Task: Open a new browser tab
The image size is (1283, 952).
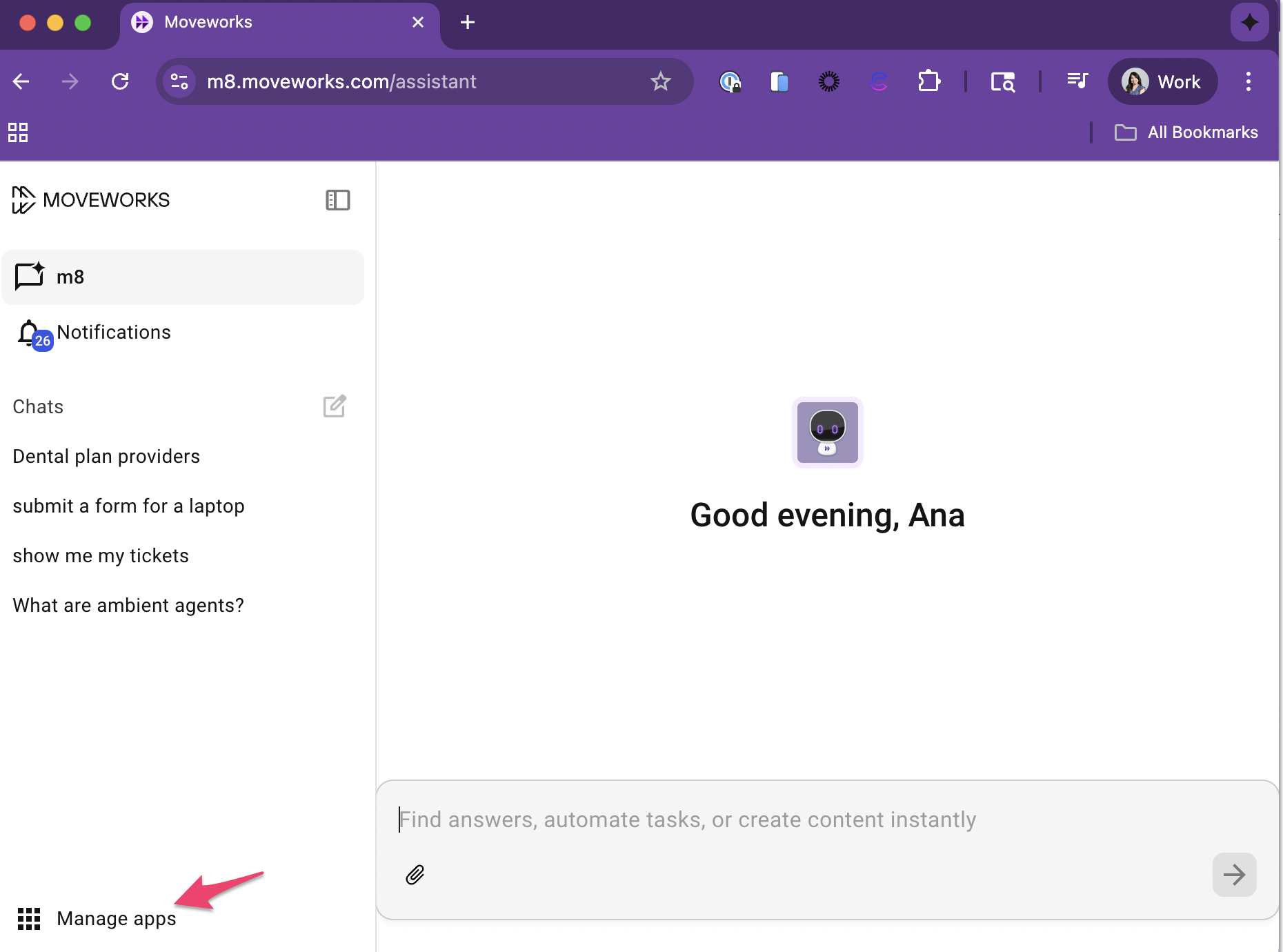Action: coord(468,23)
